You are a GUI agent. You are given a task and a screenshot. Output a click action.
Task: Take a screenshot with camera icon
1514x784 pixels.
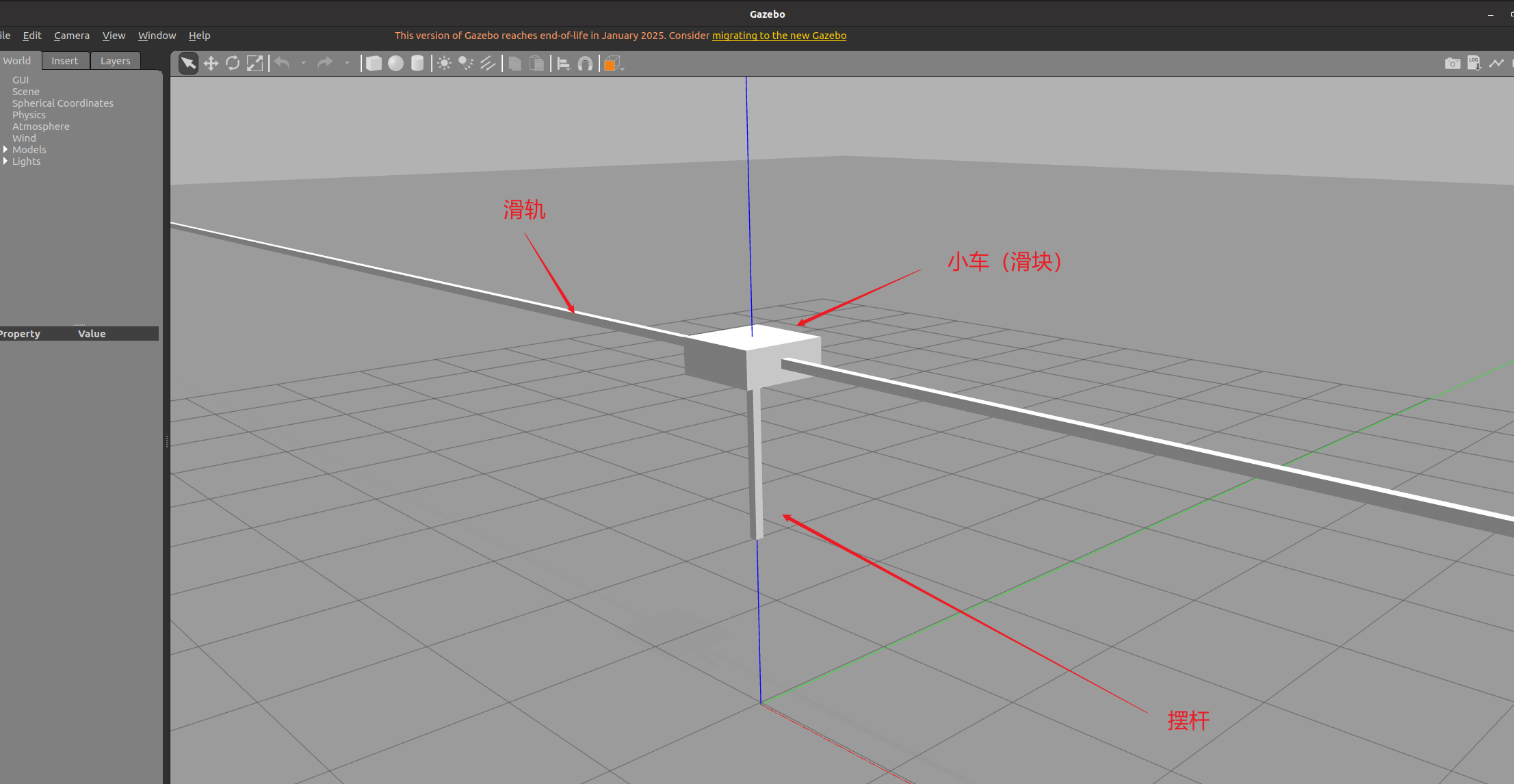pos(1452,64)
